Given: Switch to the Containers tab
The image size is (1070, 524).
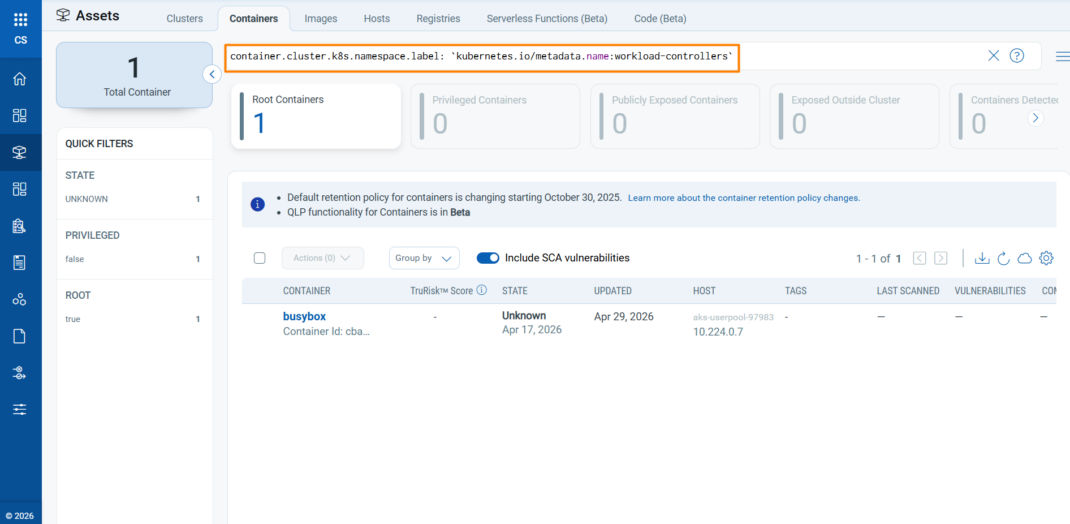Looking at the screenshot, I should [254, 18].
